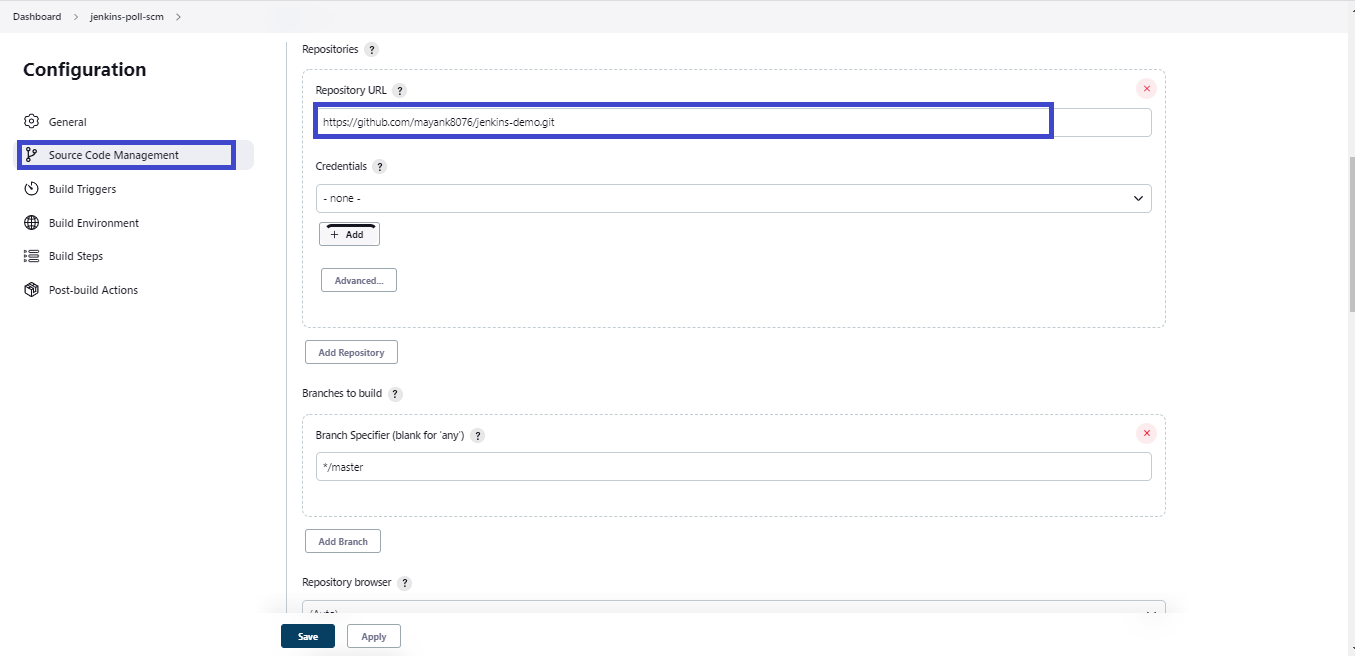Screen dimensions: 1355x656
Task: Open help for Credentials
Action: pyautogui.click(x=380, y=167)
